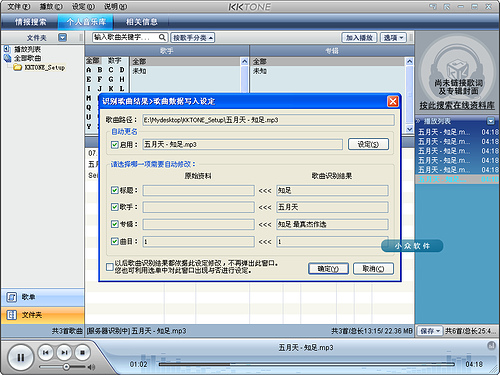Filter artists by letter A
Screen dimensions: 500x375
pos(89,70)
